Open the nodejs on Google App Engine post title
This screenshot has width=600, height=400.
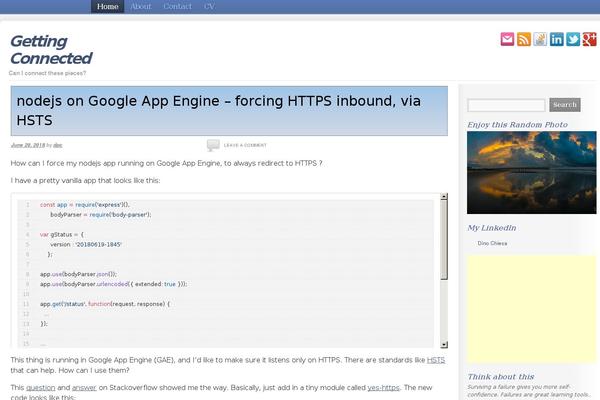click(x=218, y=111)
